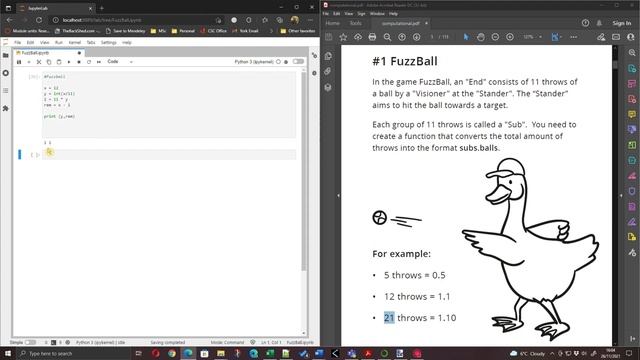
Task: Find text using the Acrobat magnifier icon
Action: tap(387, 37)
